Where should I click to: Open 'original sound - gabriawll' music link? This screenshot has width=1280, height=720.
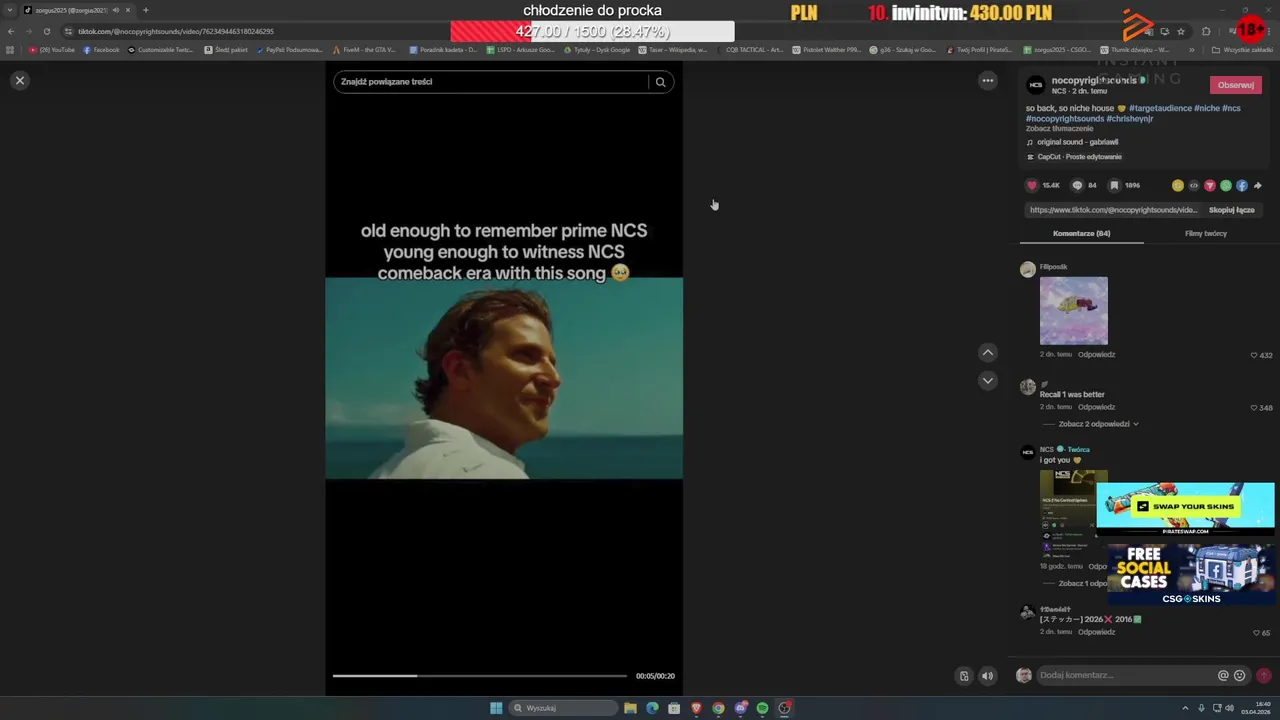pyautogui.click(x=1077, y=142)
